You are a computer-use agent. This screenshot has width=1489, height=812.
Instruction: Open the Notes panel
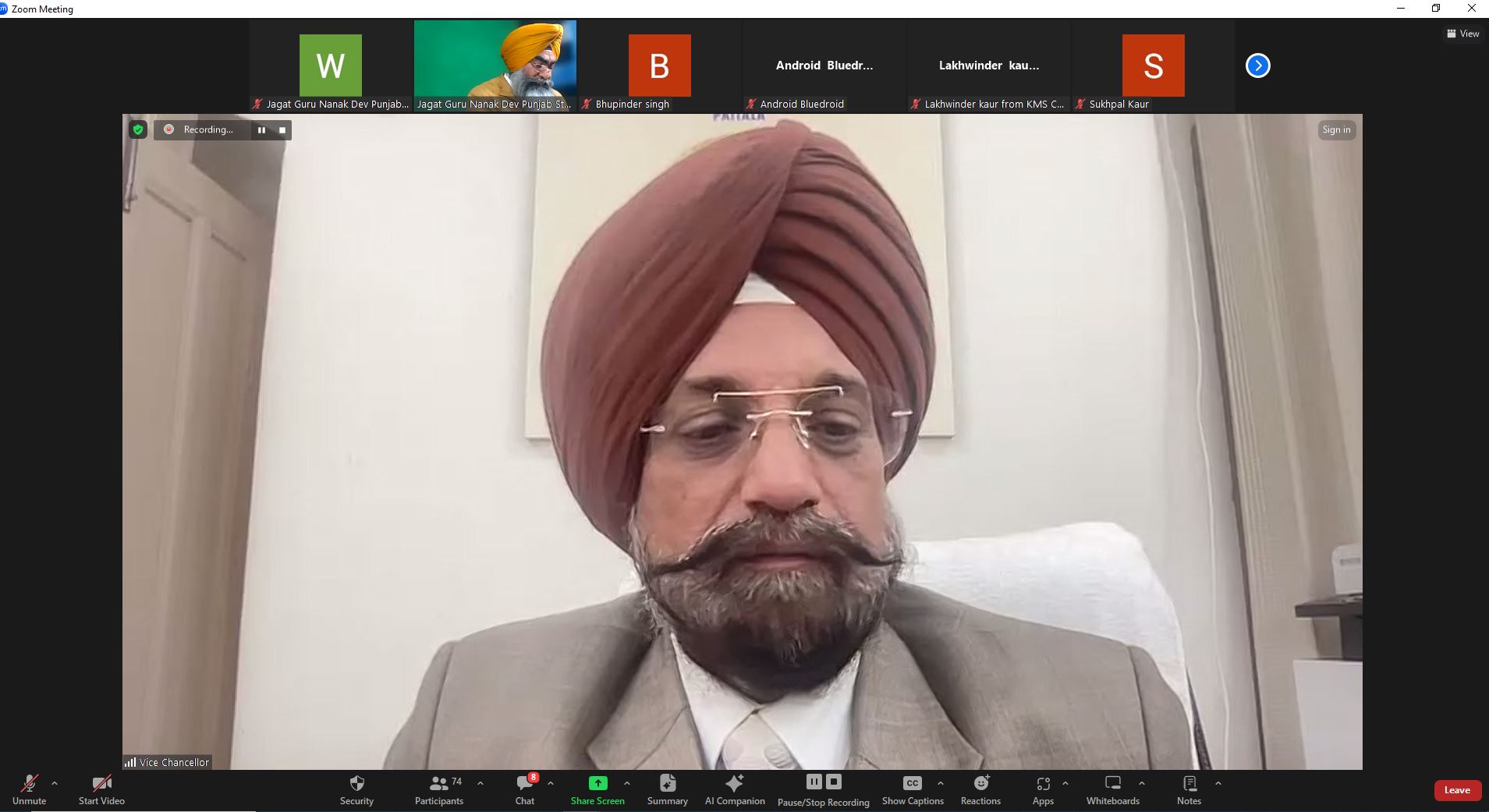click(x=1189, y=789)
